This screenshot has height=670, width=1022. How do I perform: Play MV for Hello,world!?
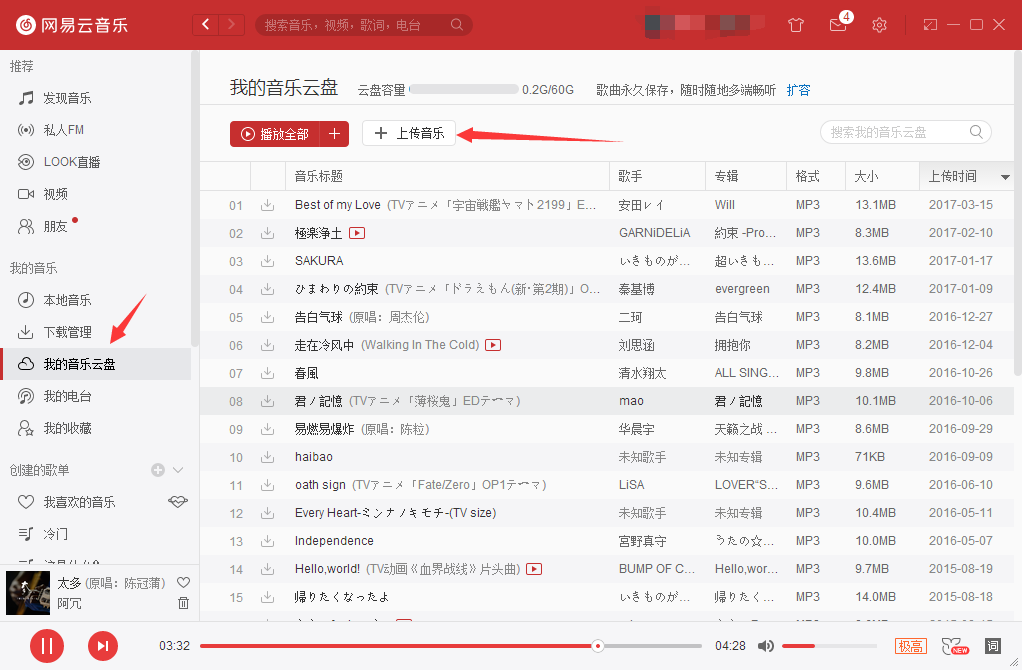click(x=534, y=569)
